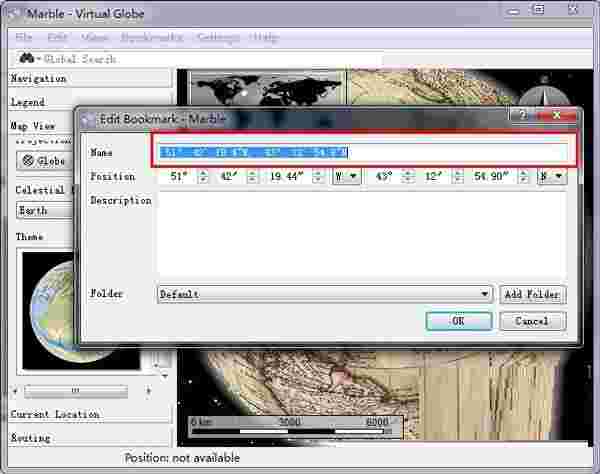Click the compass widget on the map

(545, 93)
